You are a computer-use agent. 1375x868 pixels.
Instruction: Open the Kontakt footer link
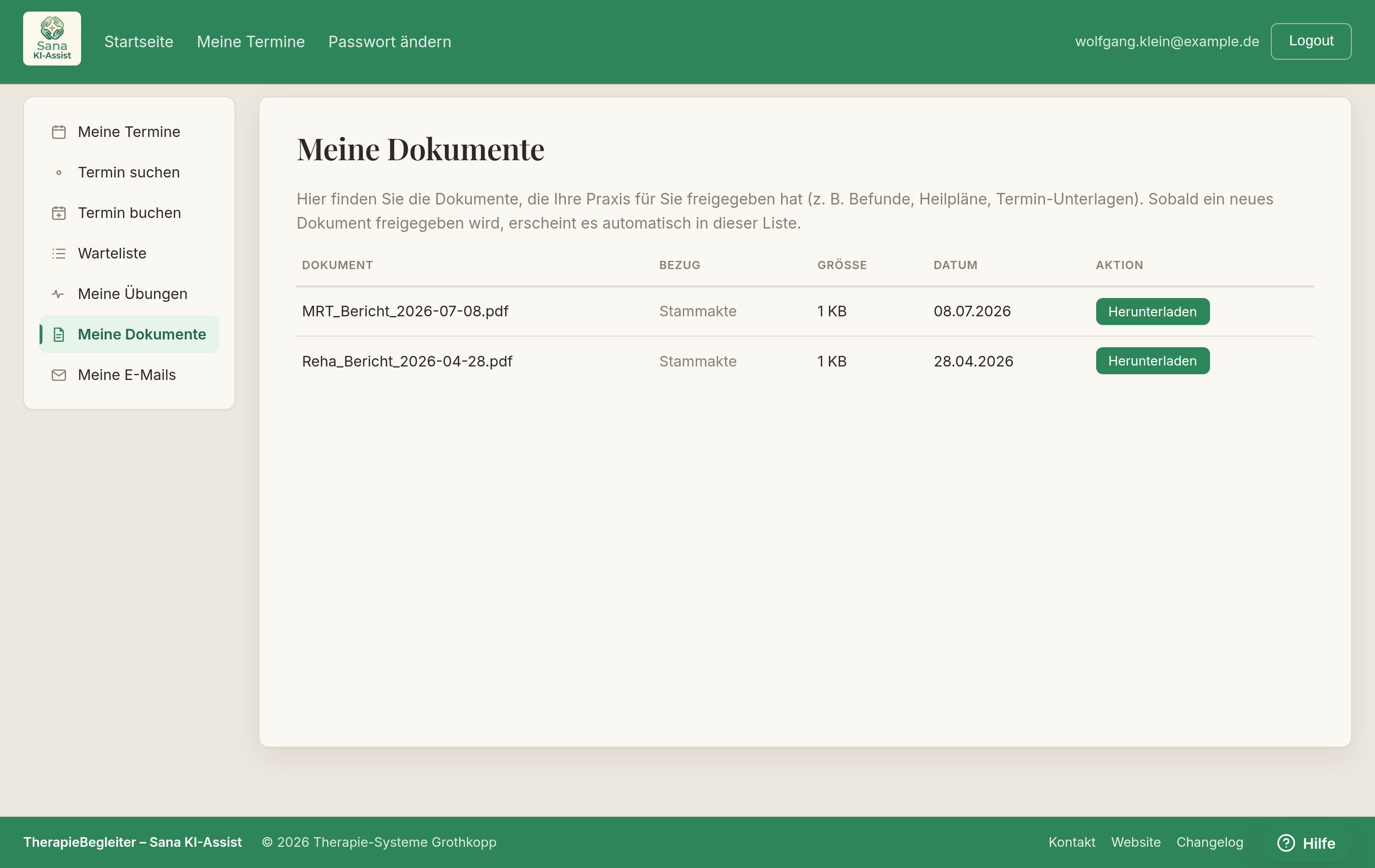point(1072,842)
